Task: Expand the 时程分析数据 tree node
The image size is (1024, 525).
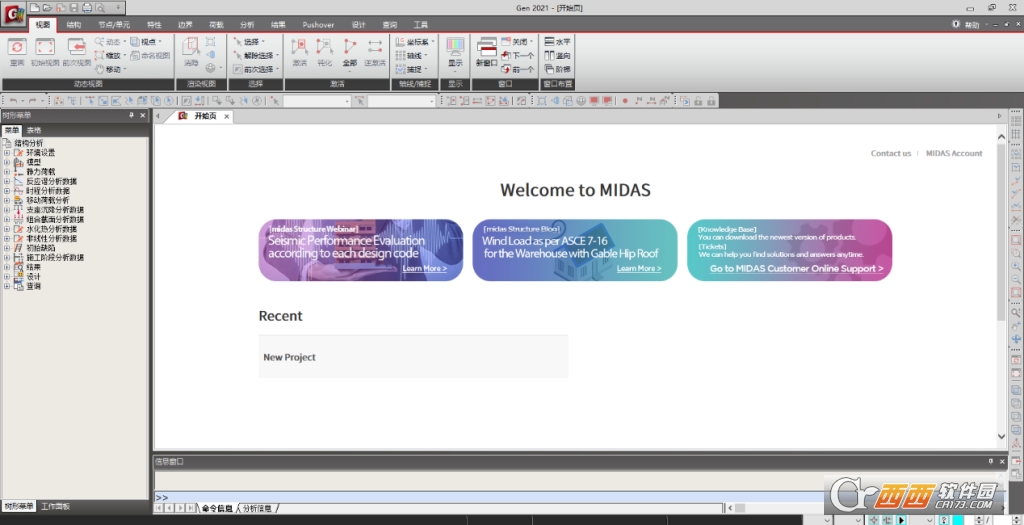Action: click(7, 191)
